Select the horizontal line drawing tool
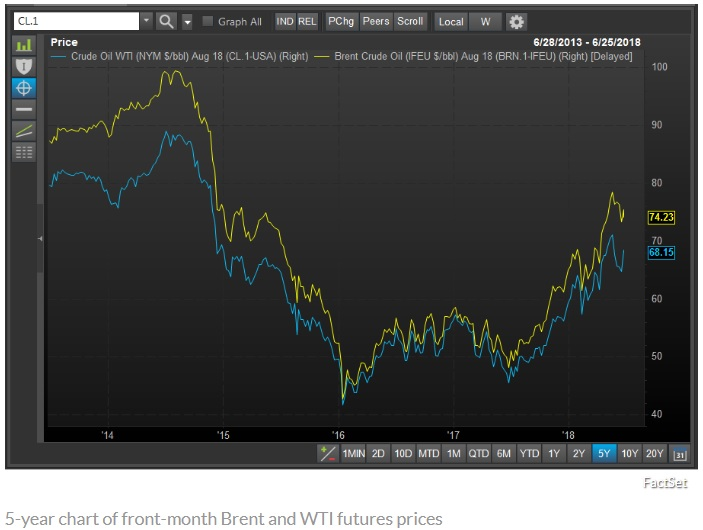 24,108
